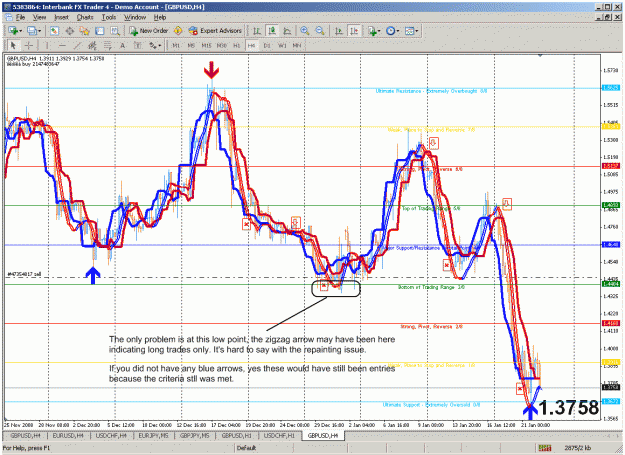Open the File menu
This screenshot has height=455, width=625.
point(20,17)
